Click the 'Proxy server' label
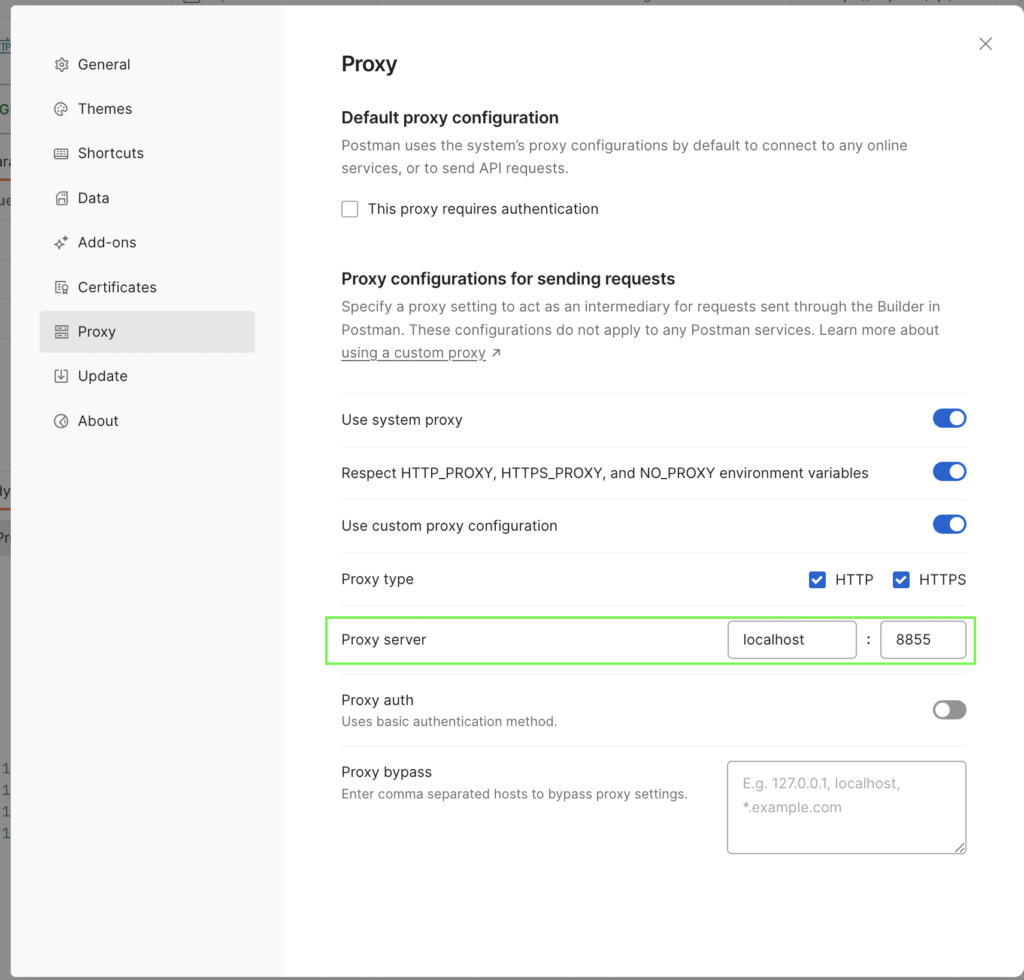The height and width of the screenshot is (980, 1024). 384,640
